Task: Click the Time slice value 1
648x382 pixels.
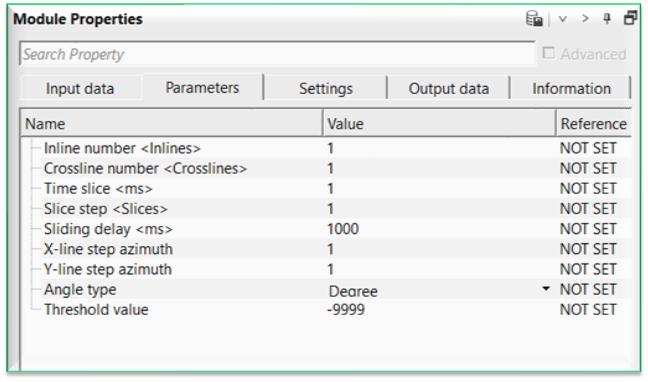Action: tap(330, 189)
